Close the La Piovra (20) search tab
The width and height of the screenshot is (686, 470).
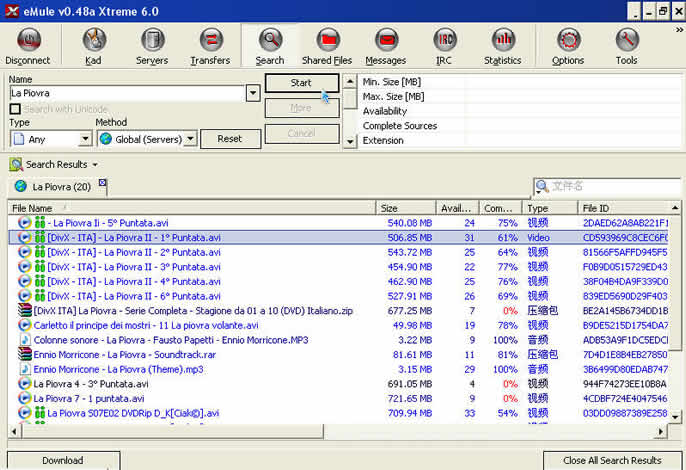102,182
